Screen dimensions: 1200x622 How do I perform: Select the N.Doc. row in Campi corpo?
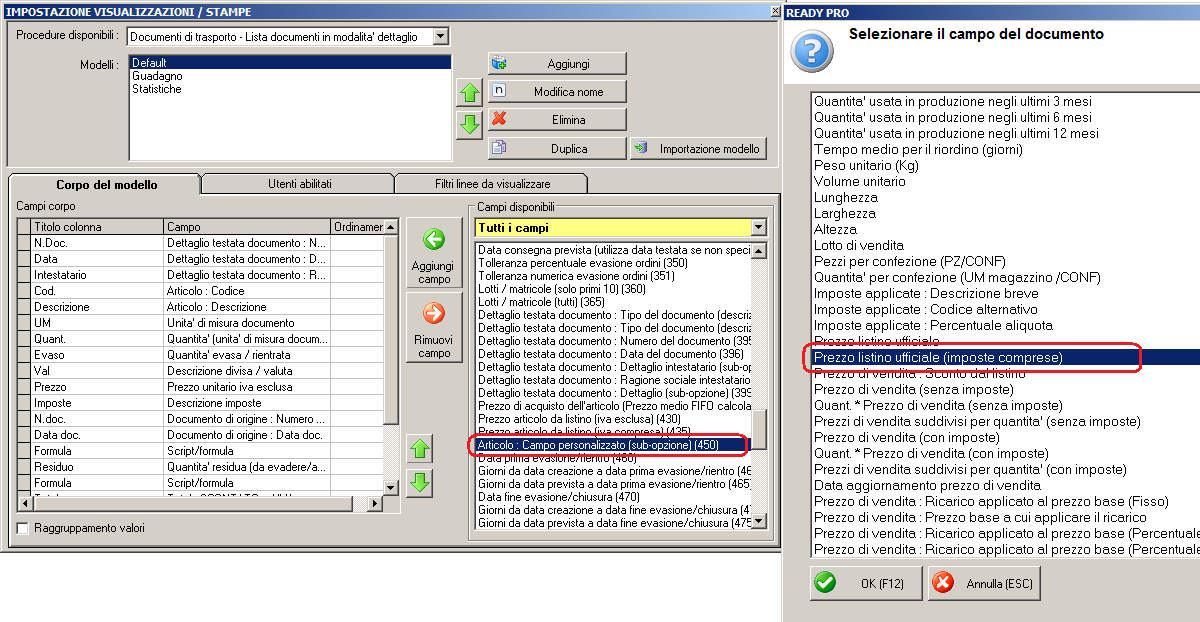click(200, 243)
